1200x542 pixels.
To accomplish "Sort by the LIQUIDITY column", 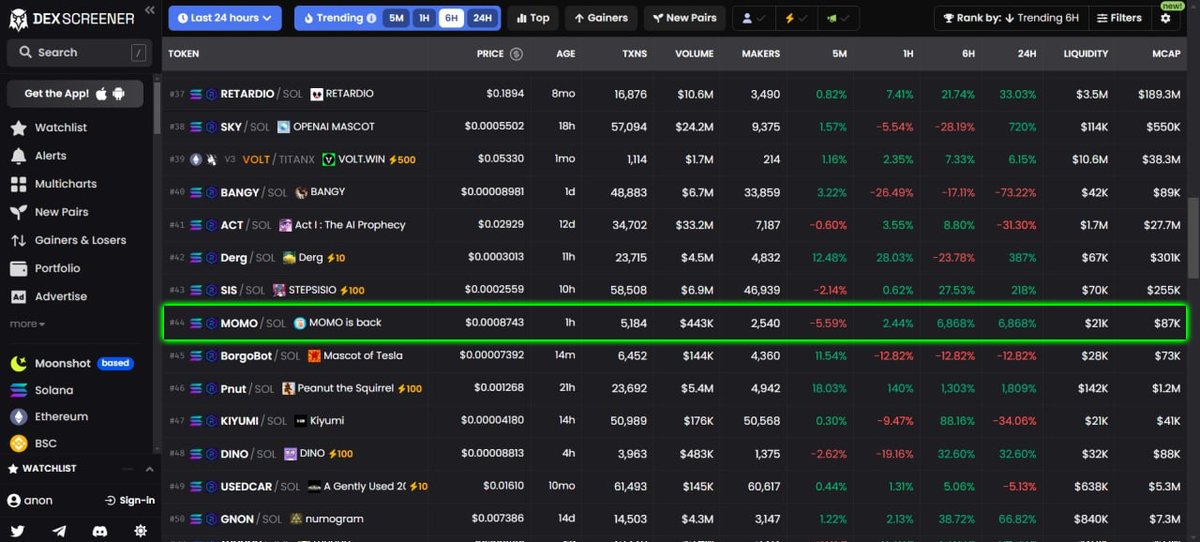I will pyautogui.click(x=1085, y=54).
